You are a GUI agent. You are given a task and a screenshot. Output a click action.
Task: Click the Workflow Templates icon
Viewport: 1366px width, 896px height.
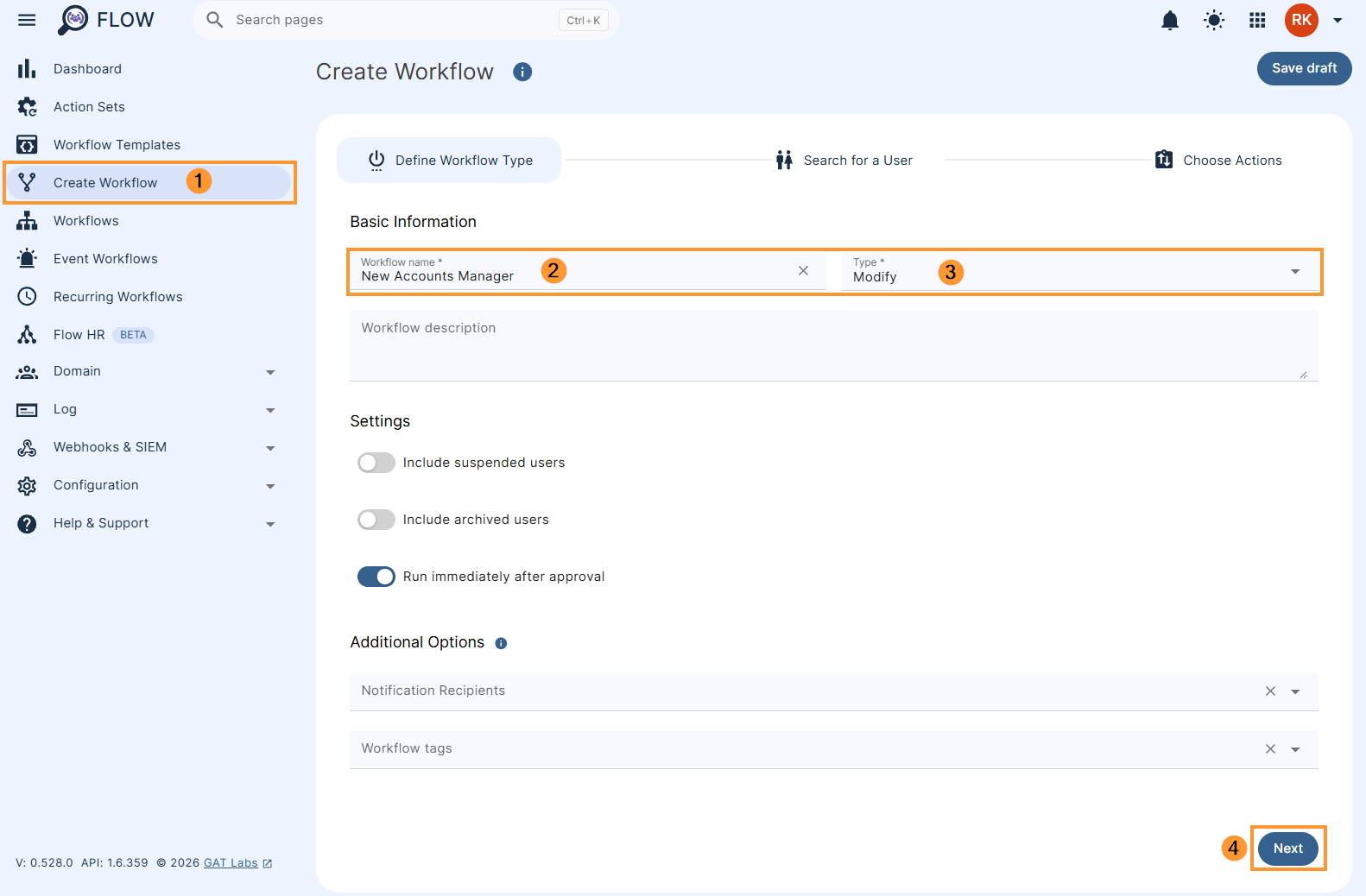point(27,145)
